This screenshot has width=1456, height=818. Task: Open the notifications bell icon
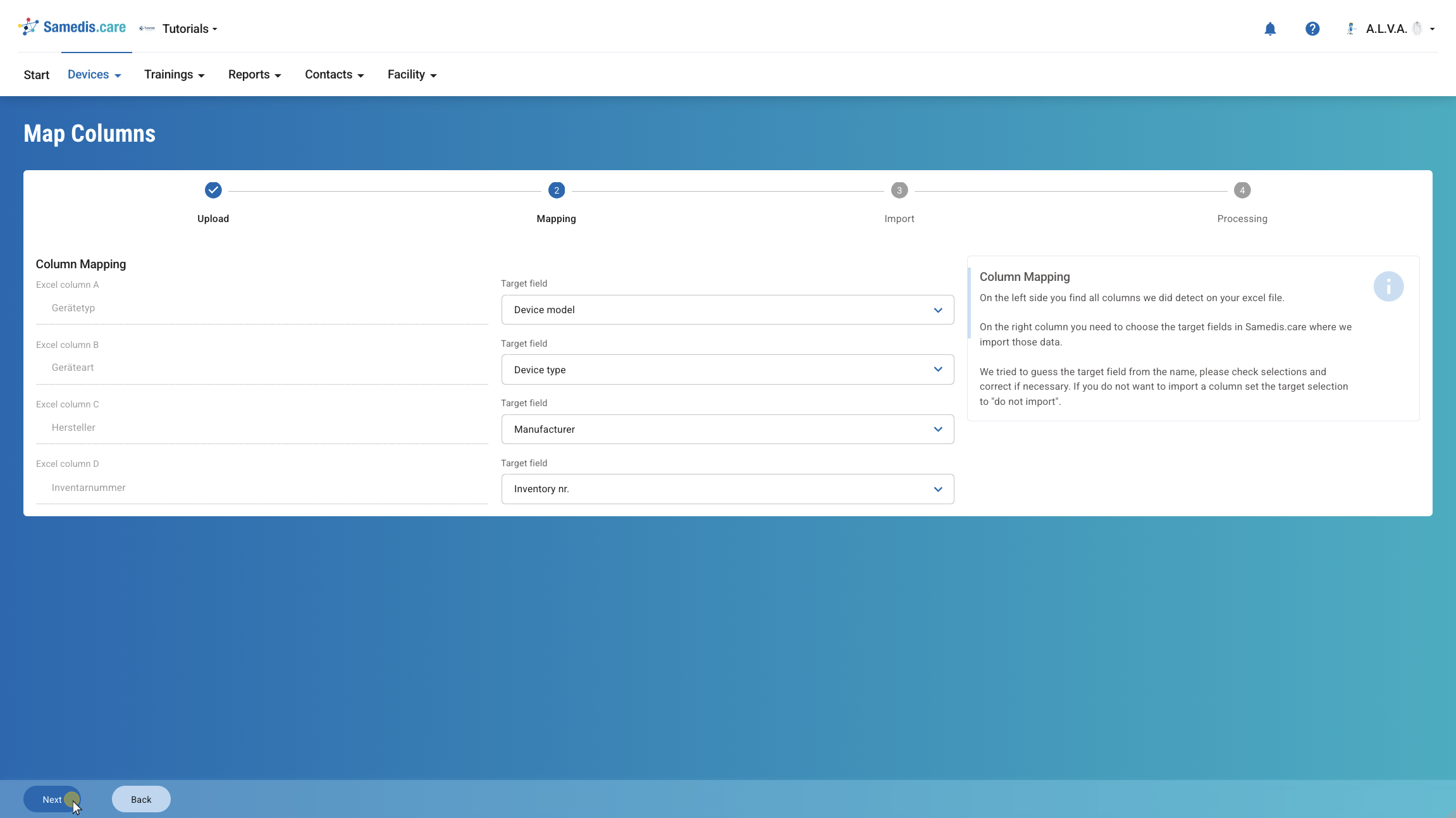tap(1270, 29)
